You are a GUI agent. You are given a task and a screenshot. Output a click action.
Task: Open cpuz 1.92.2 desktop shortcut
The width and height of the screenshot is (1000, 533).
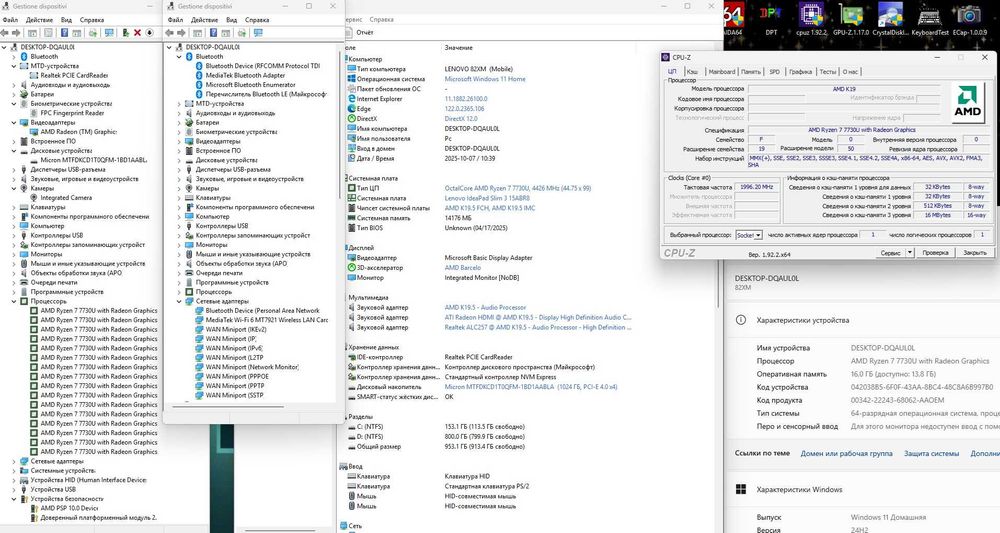(811, 19)
